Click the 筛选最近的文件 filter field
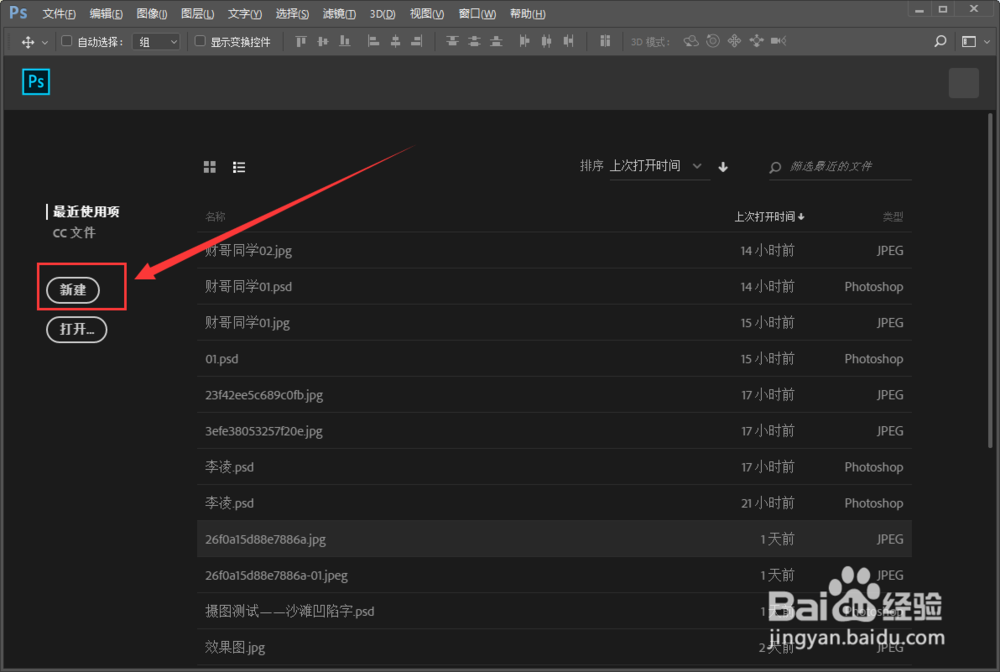This screenshot has width=1000, height=672. click(x=840, y=166)
